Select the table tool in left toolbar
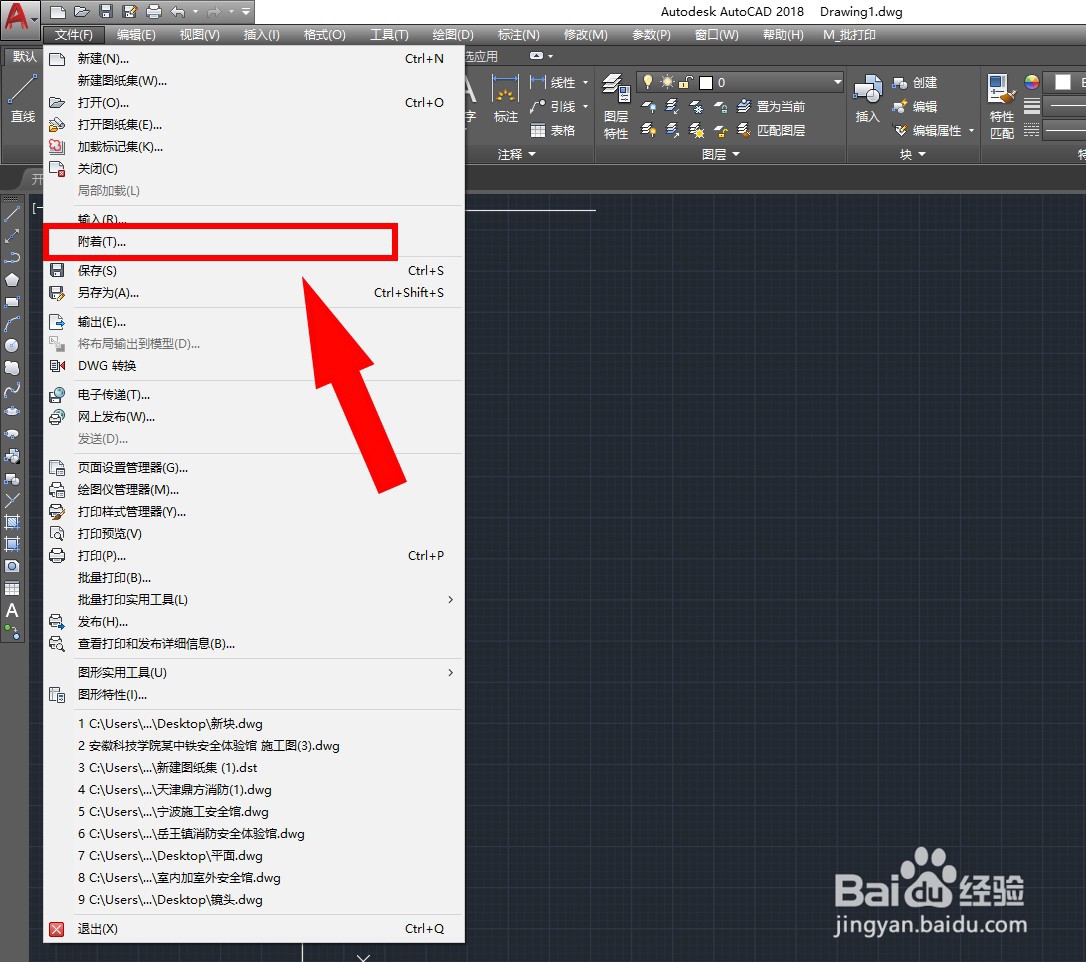The height and width of the screenshot is (962, 1086). (x=12, y=589)
